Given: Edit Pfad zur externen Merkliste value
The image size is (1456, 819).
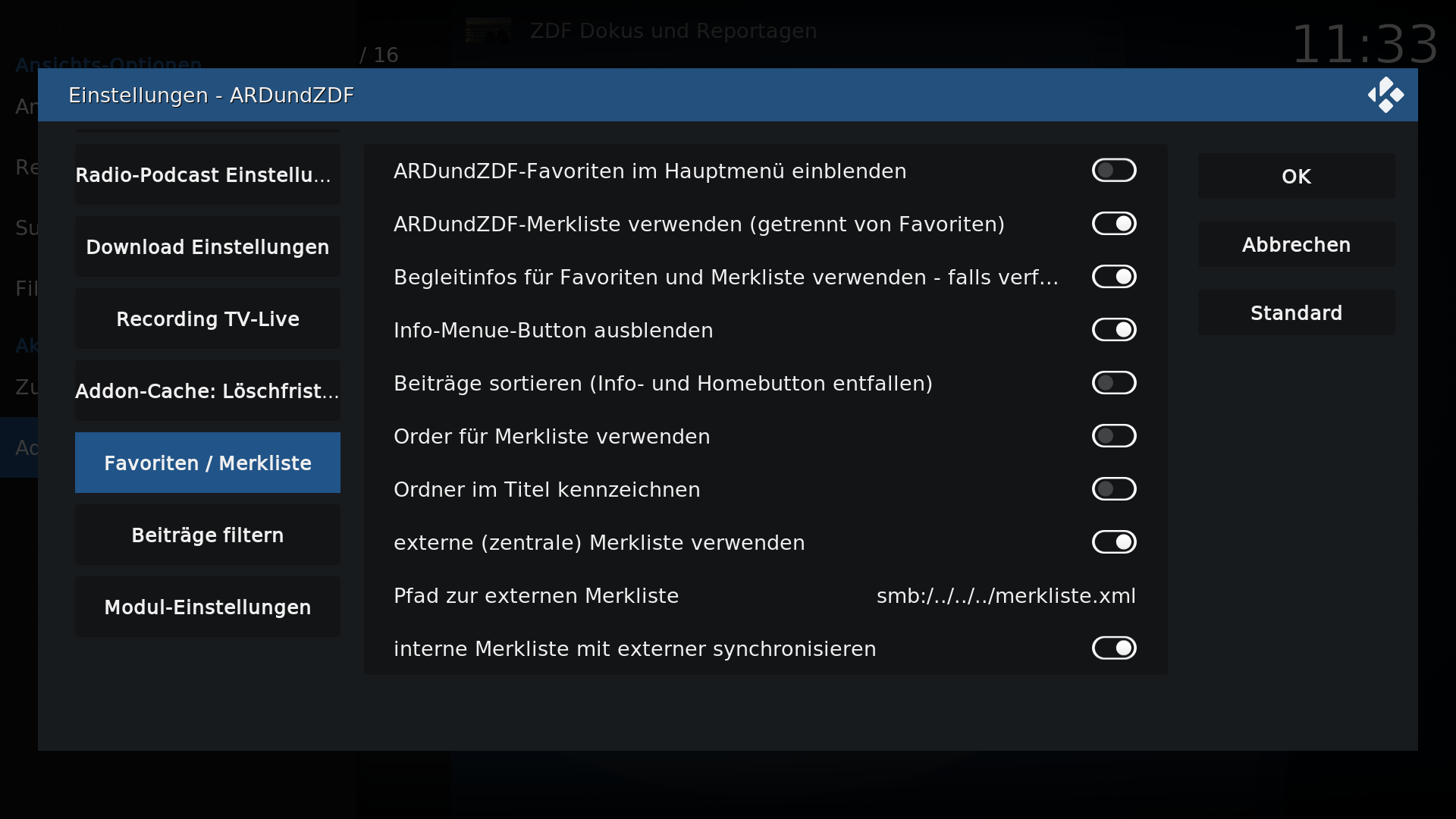Looking at the screenshot, I should point(765,596).
